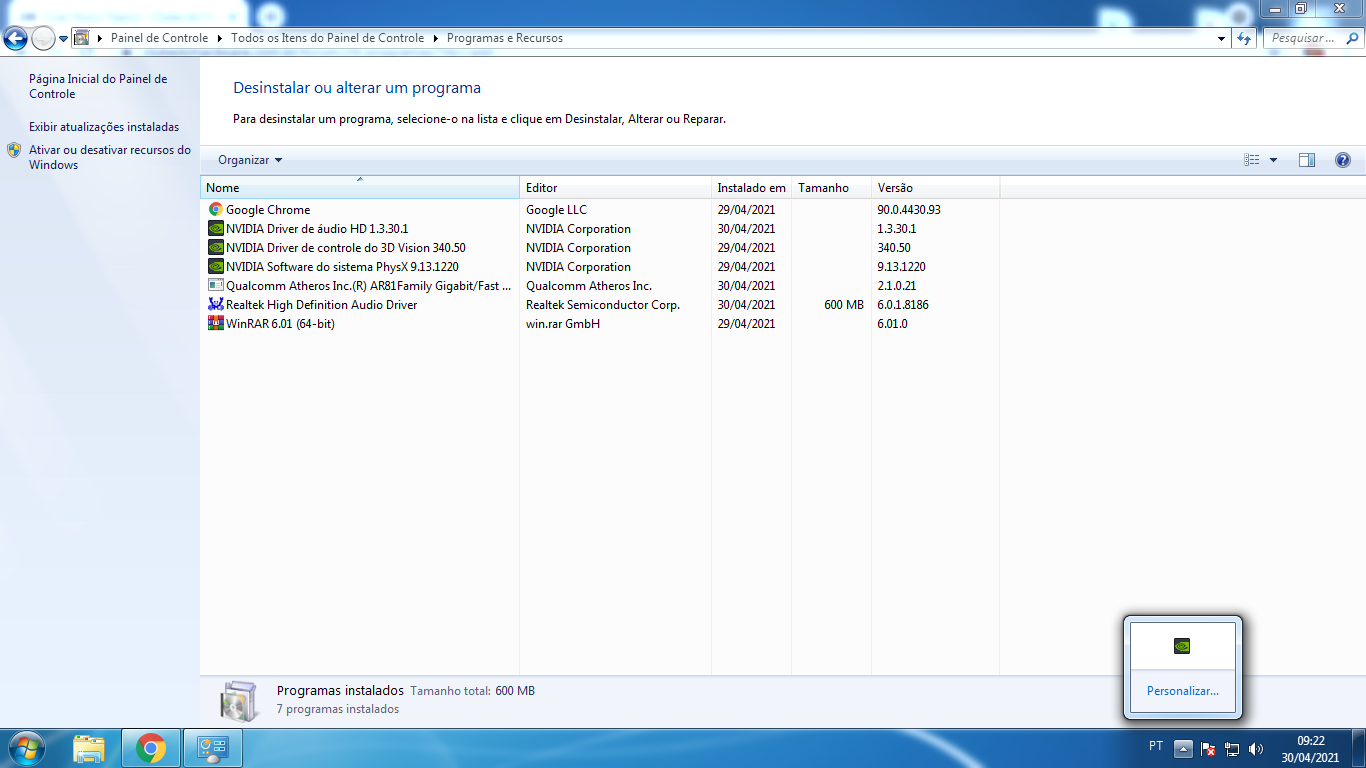1366x768 pixels.
Task: Sort by the Versão column header
Action: pos(935,188)
